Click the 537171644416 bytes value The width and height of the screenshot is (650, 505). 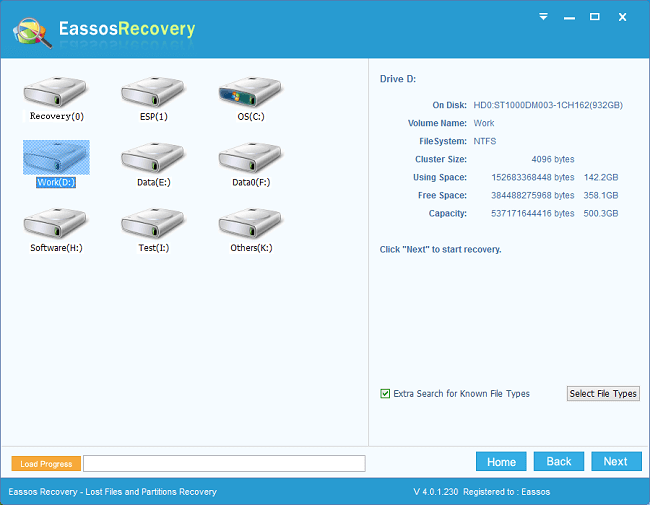click(x=533, y=214)
